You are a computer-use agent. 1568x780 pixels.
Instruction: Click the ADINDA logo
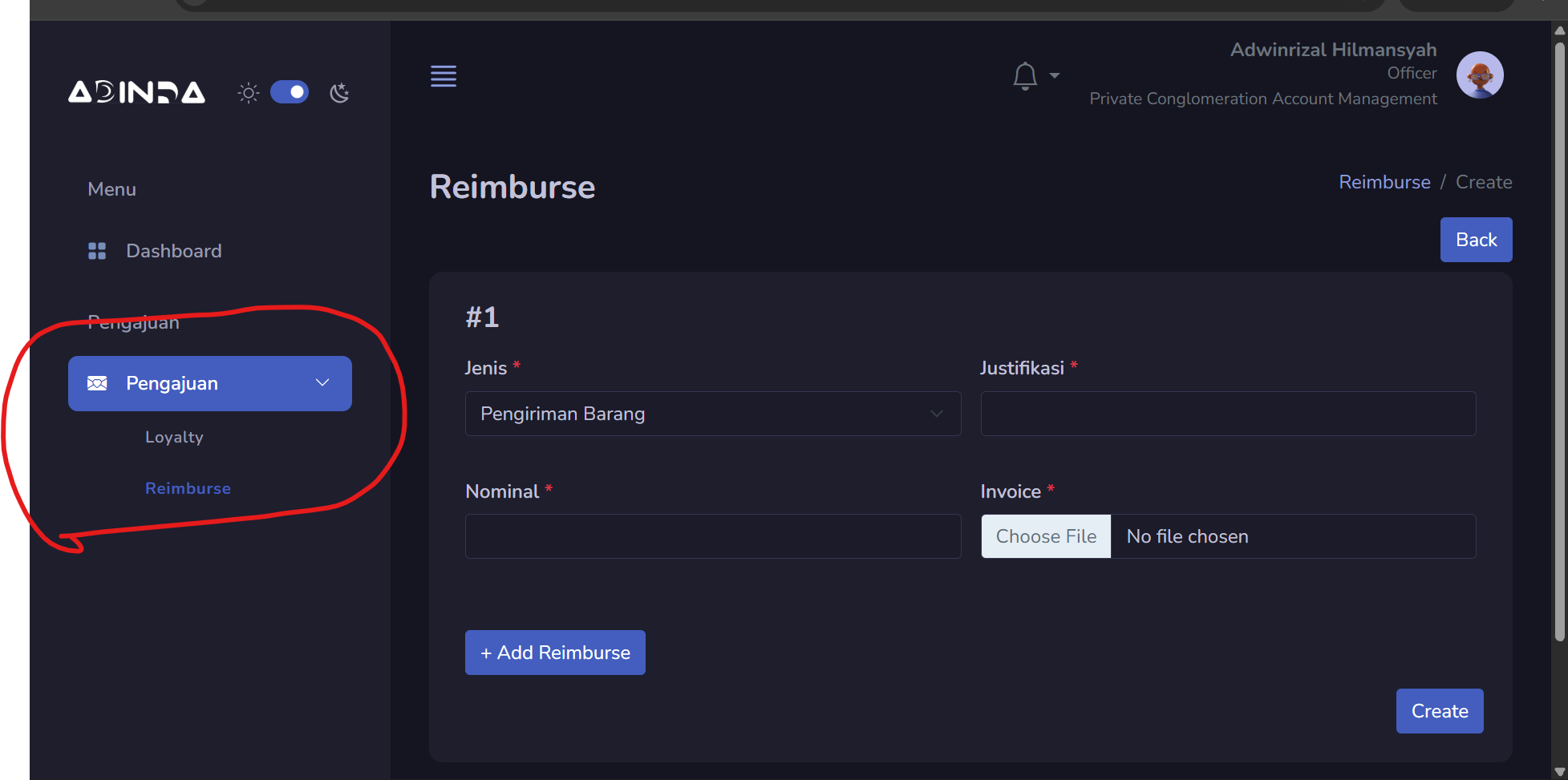pos(136,93)
